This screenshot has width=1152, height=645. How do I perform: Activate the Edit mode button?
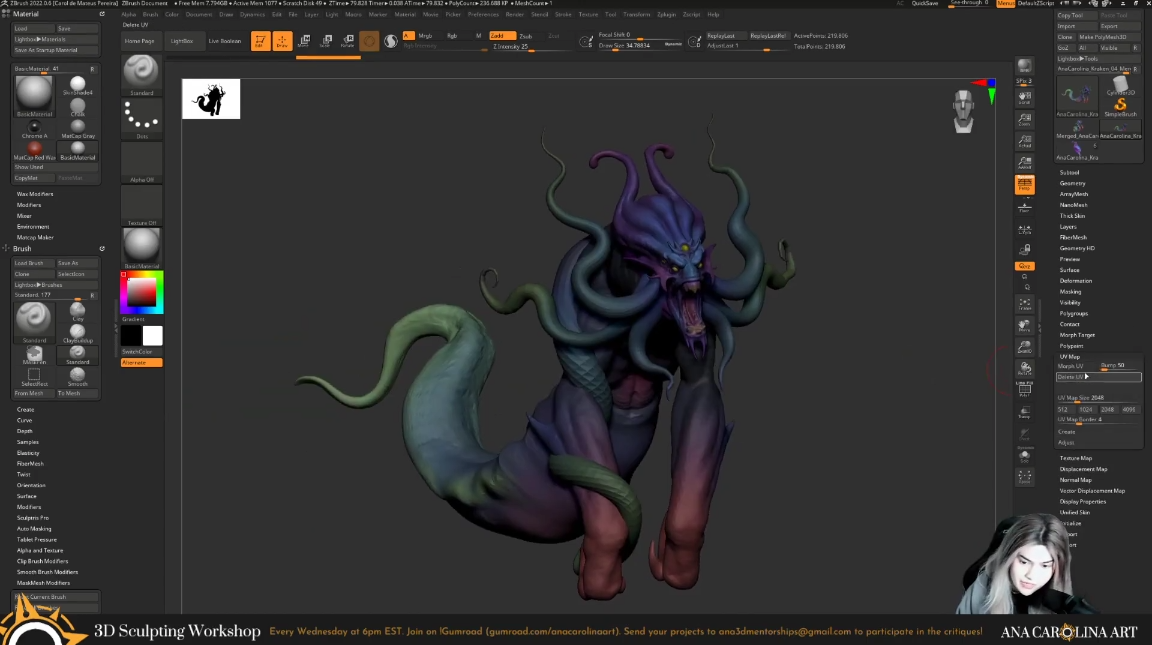(260, 41)
